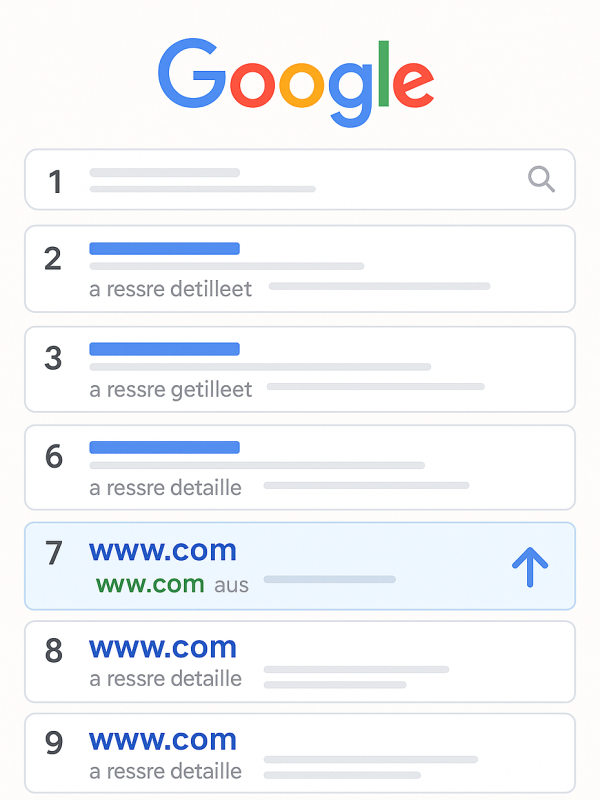Image resolution: width=600 pixels, height=800 pixels.
Task: Click inside the search input field
Action: tap(300, 180)
